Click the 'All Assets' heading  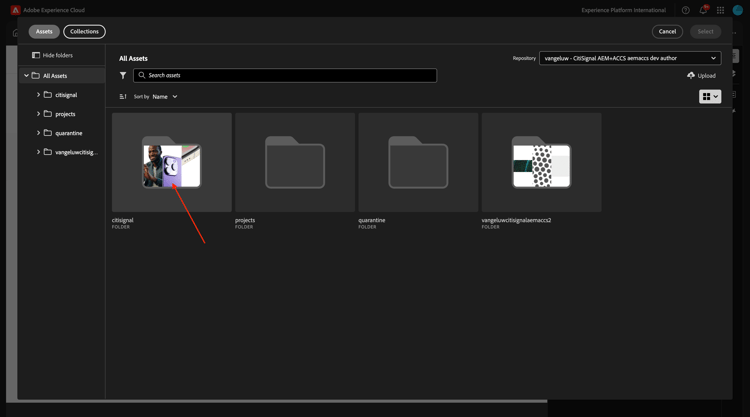click(x=133, y=58)
